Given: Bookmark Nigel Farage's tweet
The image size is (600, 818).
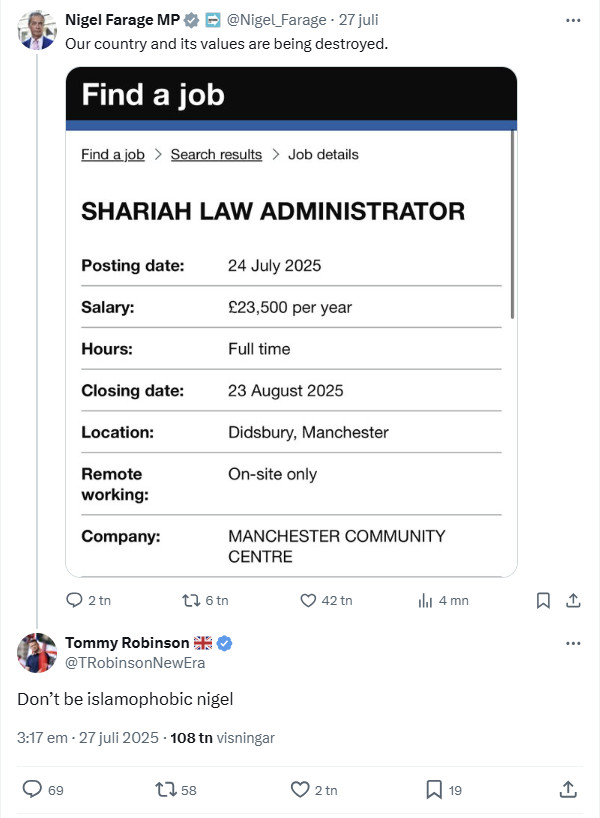Looking at the screenshot, I should click(543, 600).
